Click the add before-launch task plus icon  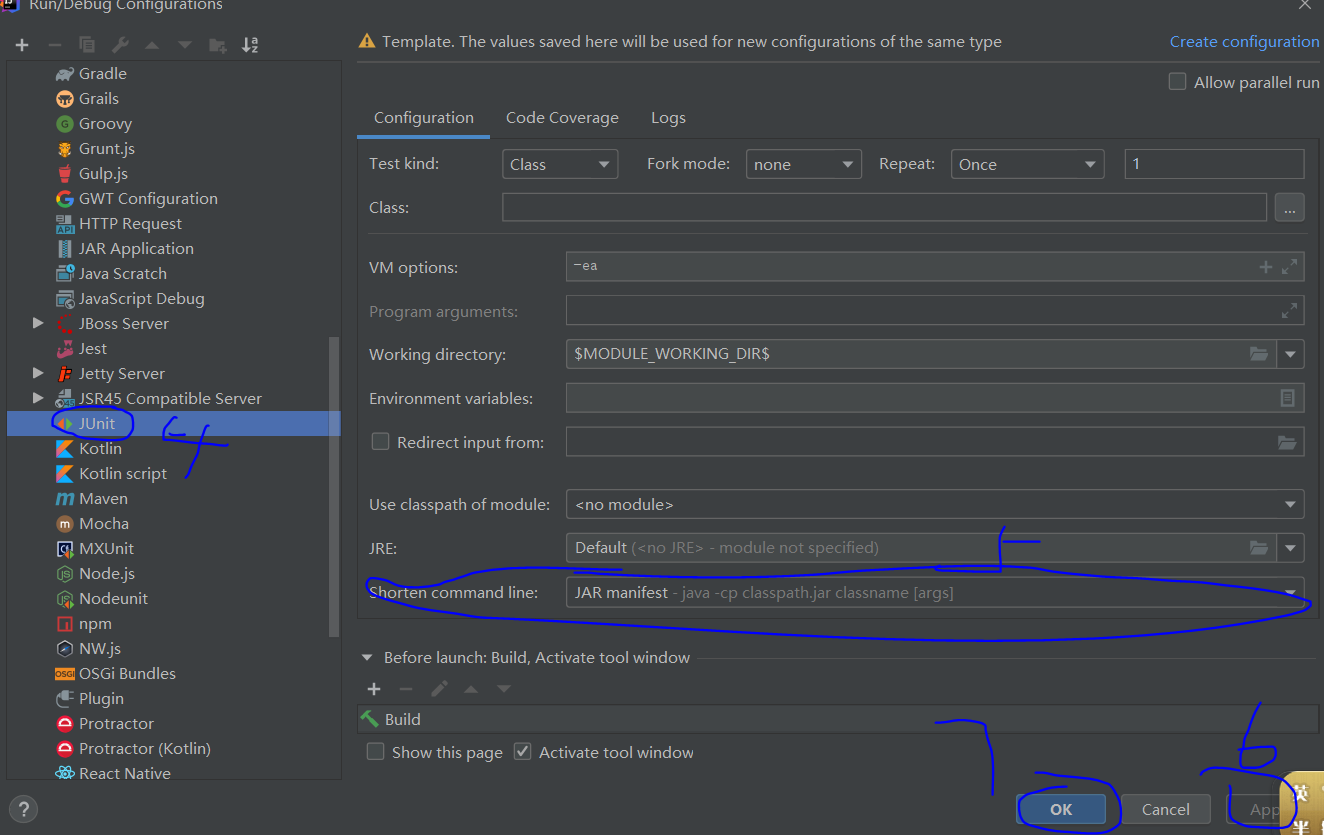click(x=374, y=689)
